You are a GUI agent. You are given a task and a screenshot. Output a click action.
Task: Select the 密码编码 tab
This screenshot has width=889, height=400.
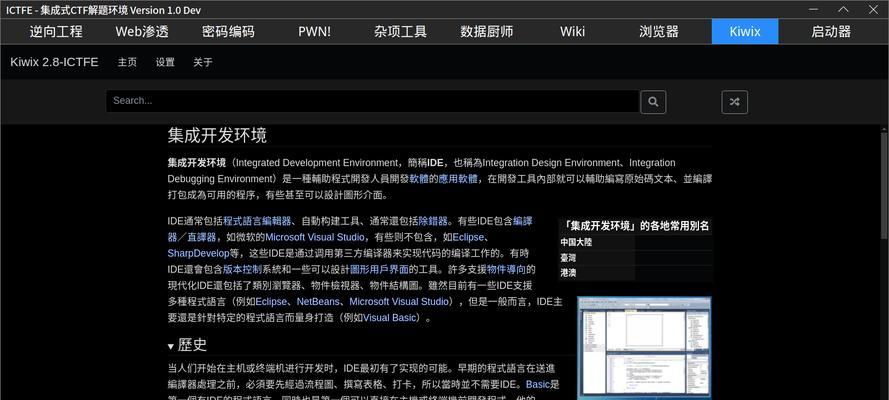point(228,31)
